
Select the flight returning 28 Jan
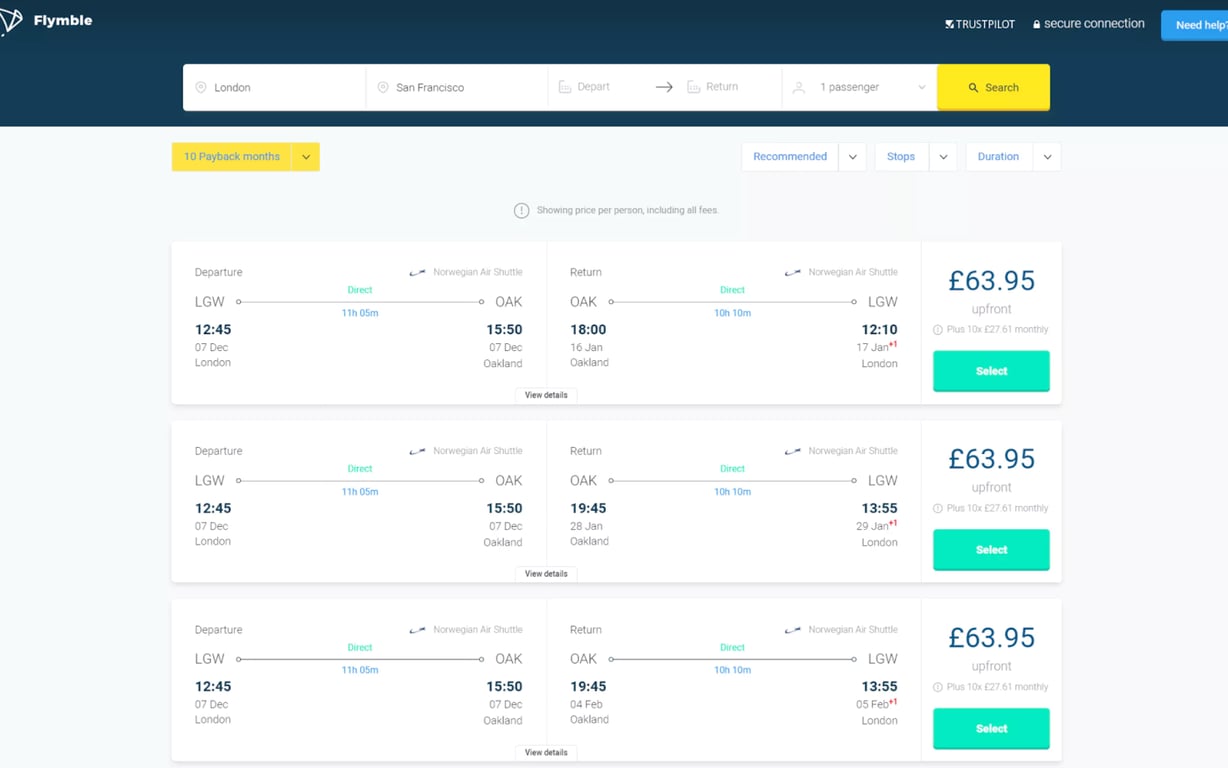[x=991, y=550]
